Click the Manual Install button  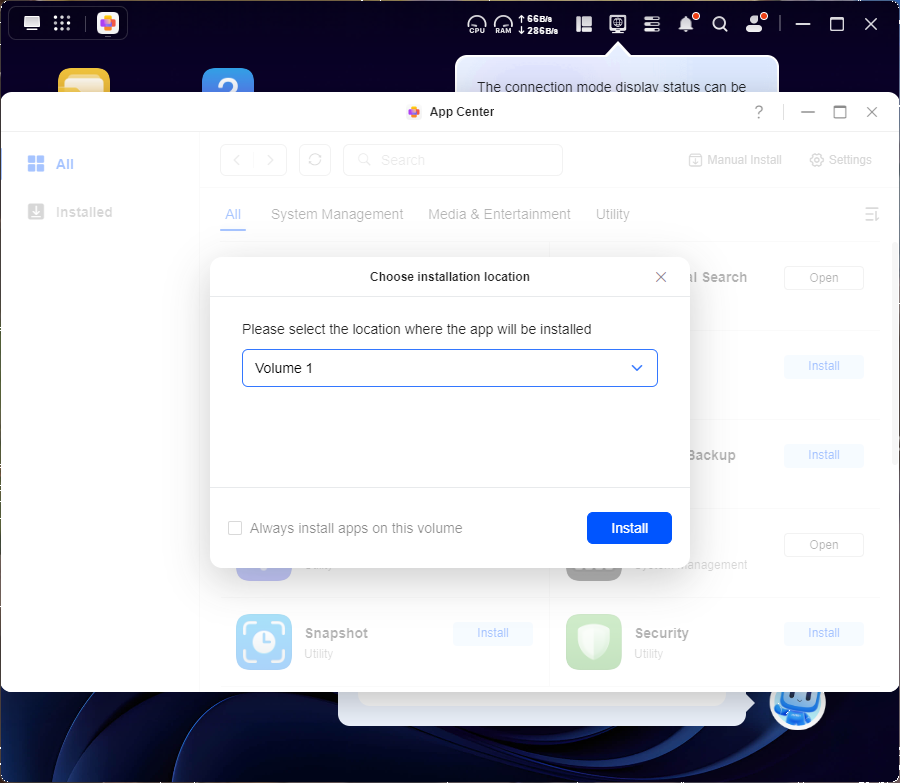[x=735, y=160]
